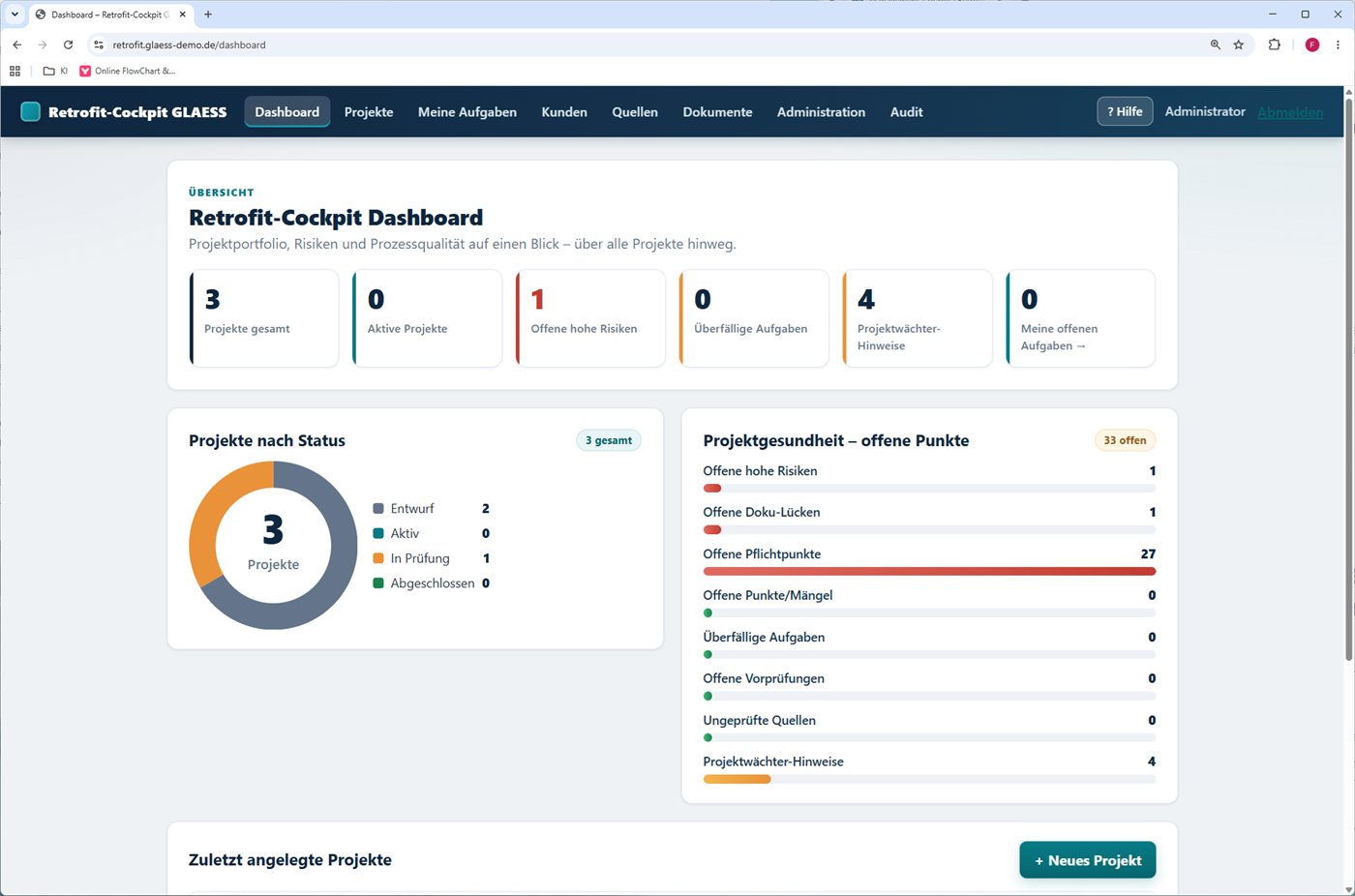The width and height of the screenshot is (1355, 896).
Task: Click the Offene Punkte/Mängel label
Action: click(768, 595)
